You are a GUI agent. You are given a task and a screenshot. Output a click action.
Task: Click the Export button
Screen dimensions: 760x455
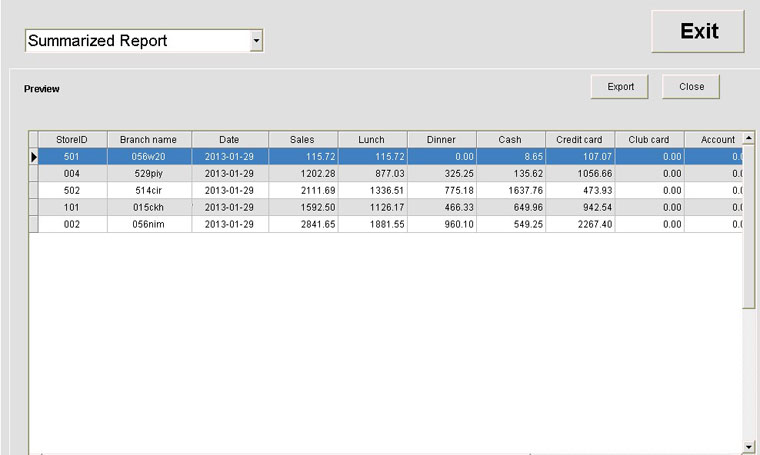coord(619,87)
